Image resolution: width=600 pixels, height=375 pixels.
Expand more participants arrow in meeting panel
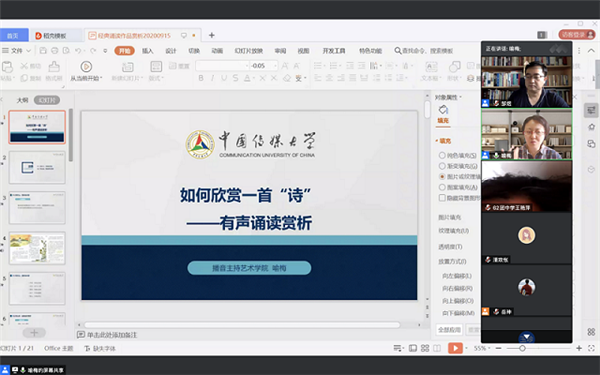coord(527,337)
